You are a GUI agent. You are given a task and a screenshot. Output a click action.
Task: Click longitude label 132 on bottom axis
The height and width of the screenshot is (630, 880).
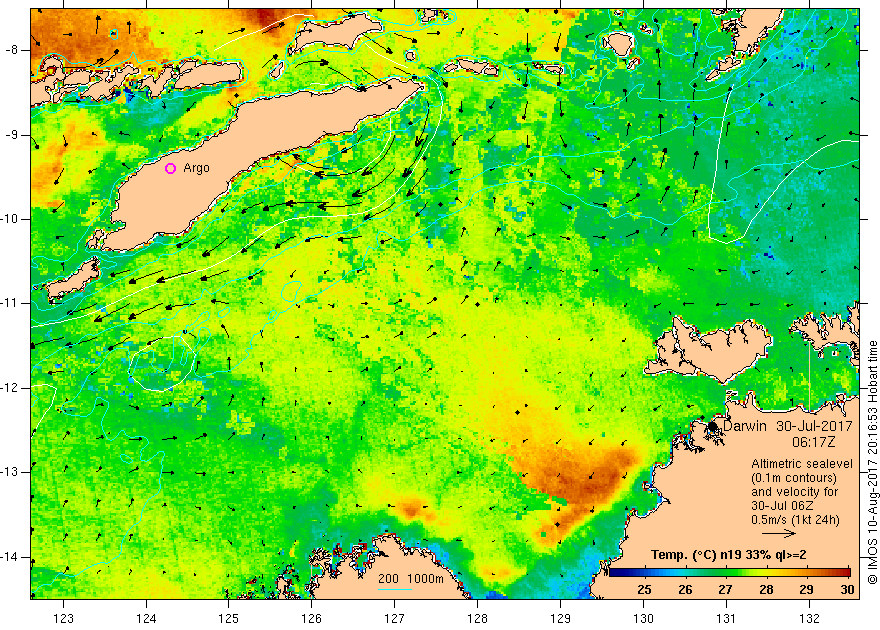click(809, 619)
